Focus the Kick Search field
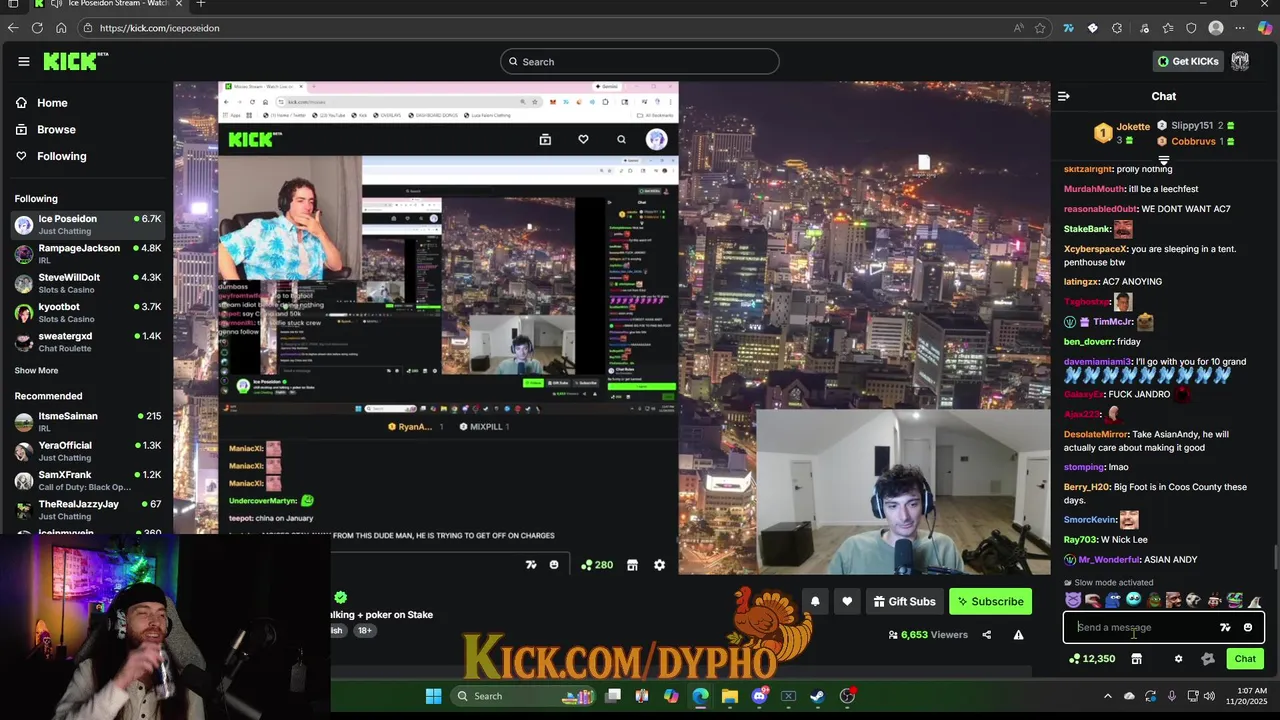The image size is (1280, 720). (640, 62)
